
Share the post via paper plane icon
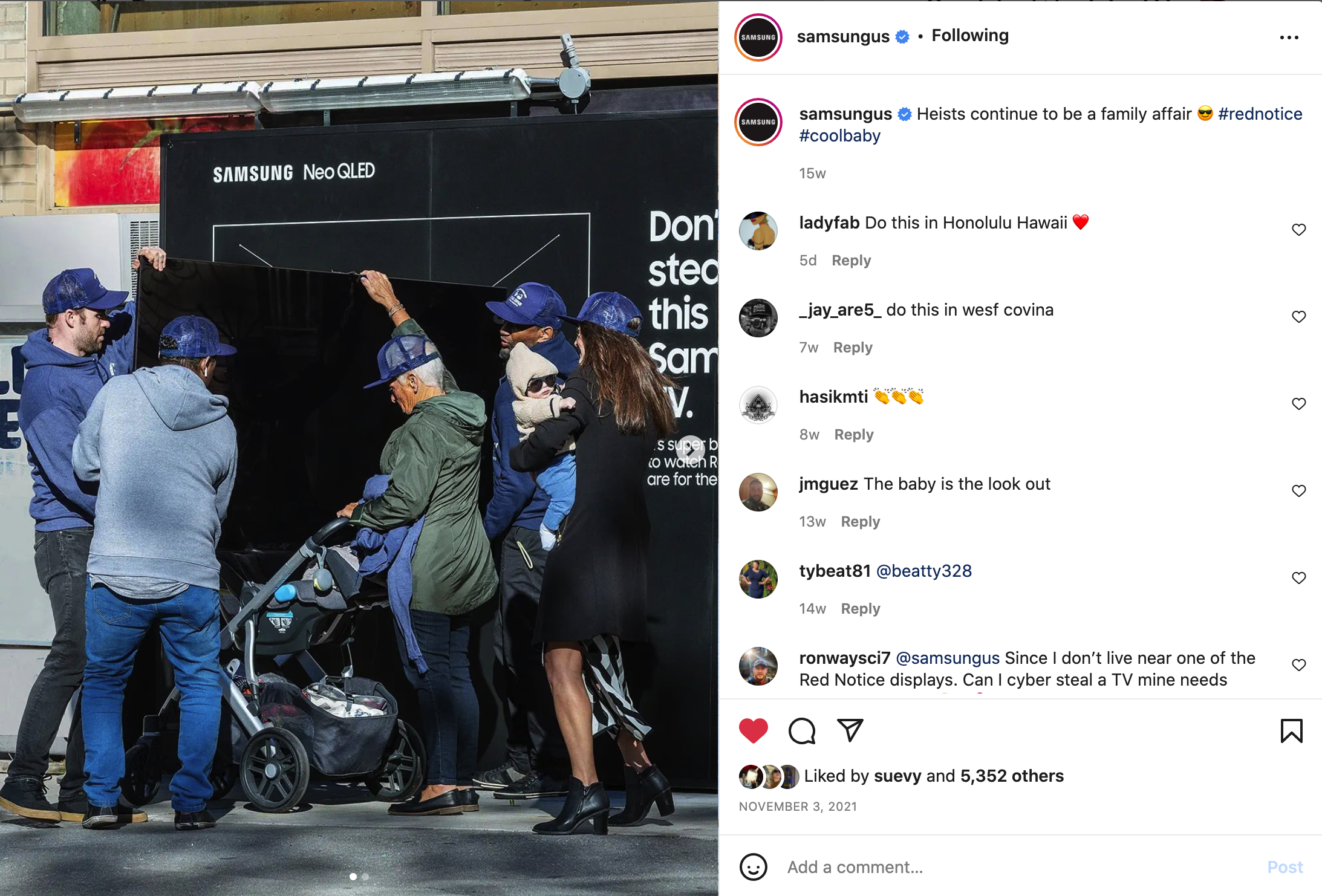click(850, 730)
